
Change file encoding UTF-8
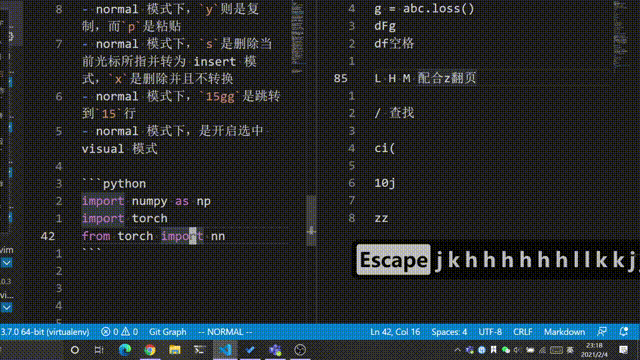pos(490,332)
